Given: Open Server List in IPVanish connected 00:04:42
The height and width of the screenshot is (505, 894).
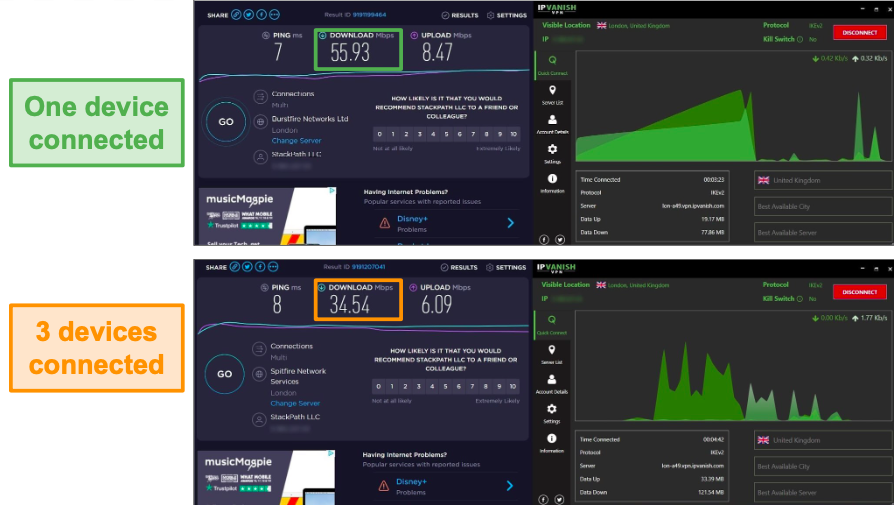Looking at the screenshot, I should tap(551, 355).
